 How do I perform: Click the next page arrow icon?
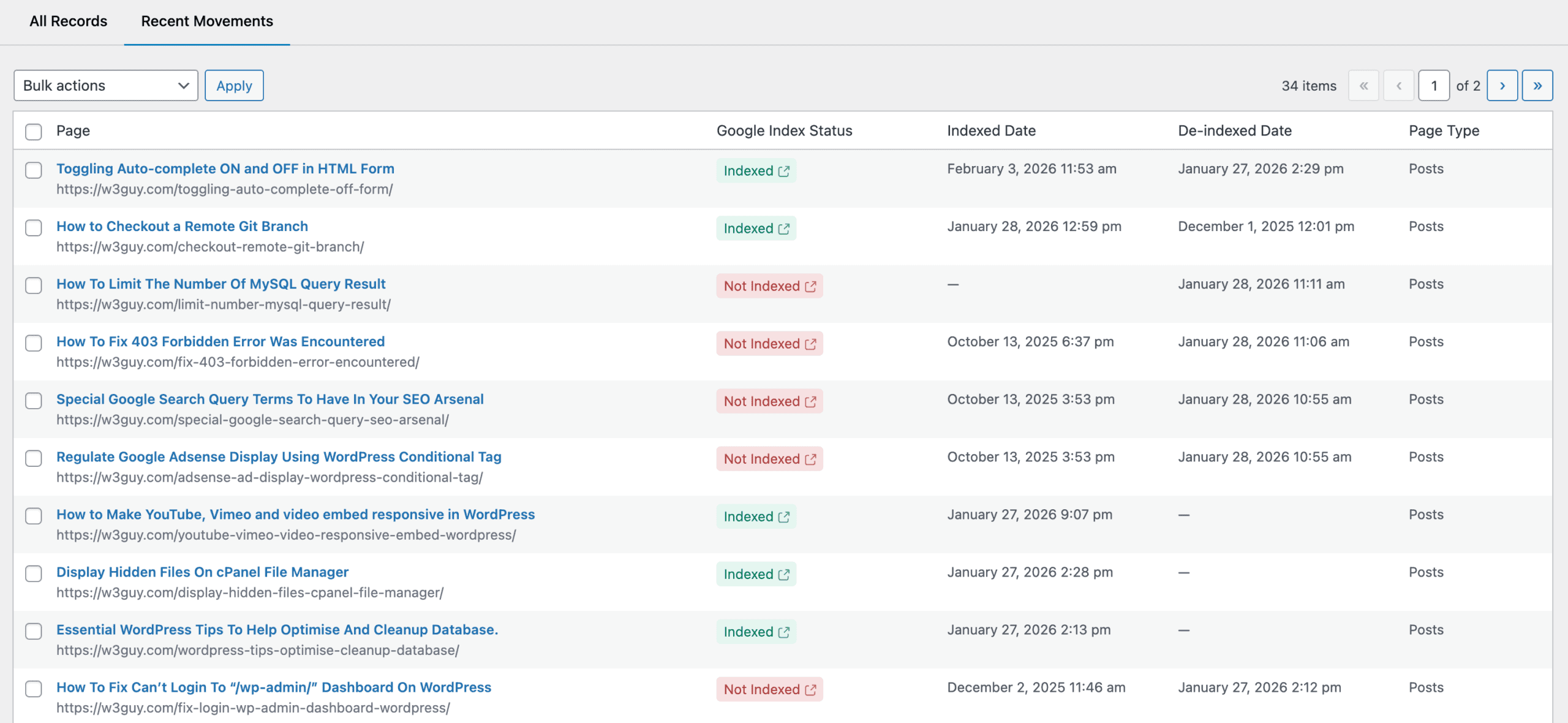pyautogui.click(x=1502, y=85)
